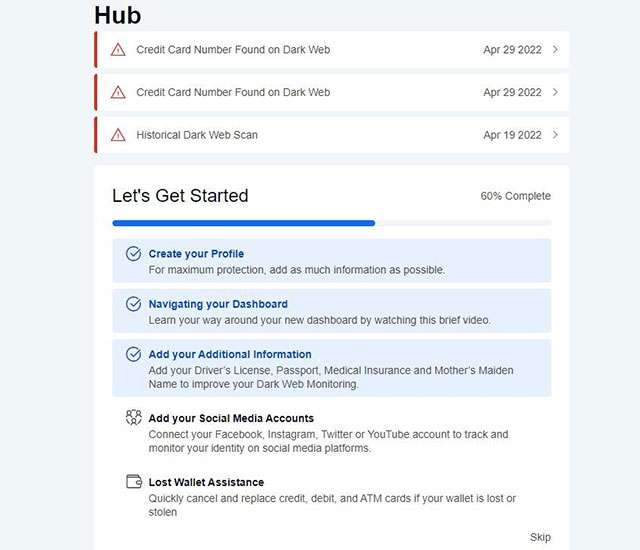Screen dimensions: 640x550
Task: Open the Historical Dark Web Scan alert text
Action: pyautogui.click(x=197, y=135)
